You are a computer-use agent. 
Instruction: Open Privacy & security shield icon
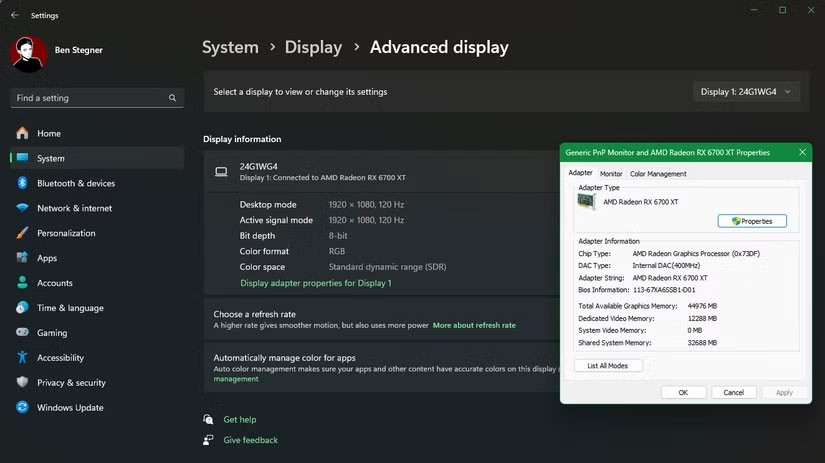tap(22, 383)
